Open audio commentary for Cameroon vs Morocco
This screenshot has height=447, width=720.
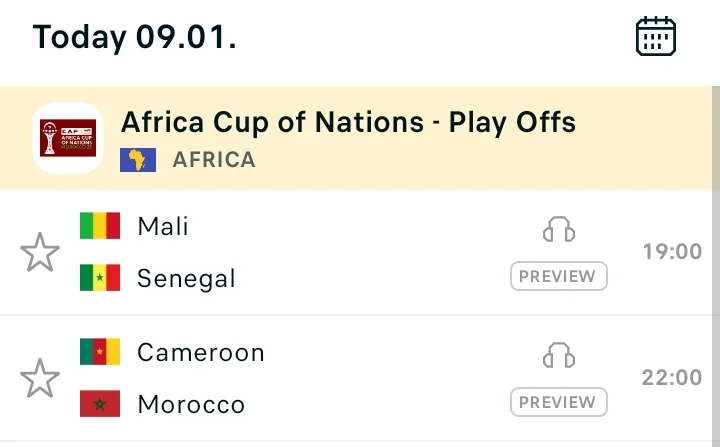(x=559, y=355)
